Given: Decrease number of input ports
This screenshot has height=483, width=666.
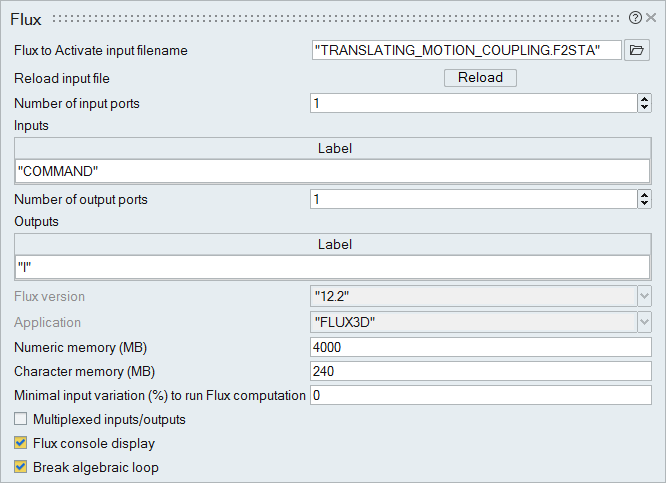Looking at the screenshot, I should 644,108.
